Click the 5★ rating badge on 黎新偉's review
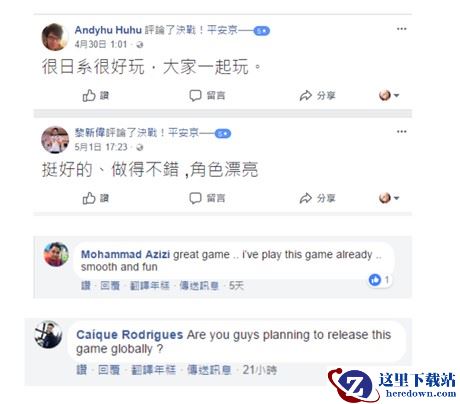Screen dimensions: 460x404 pos(223,134)
